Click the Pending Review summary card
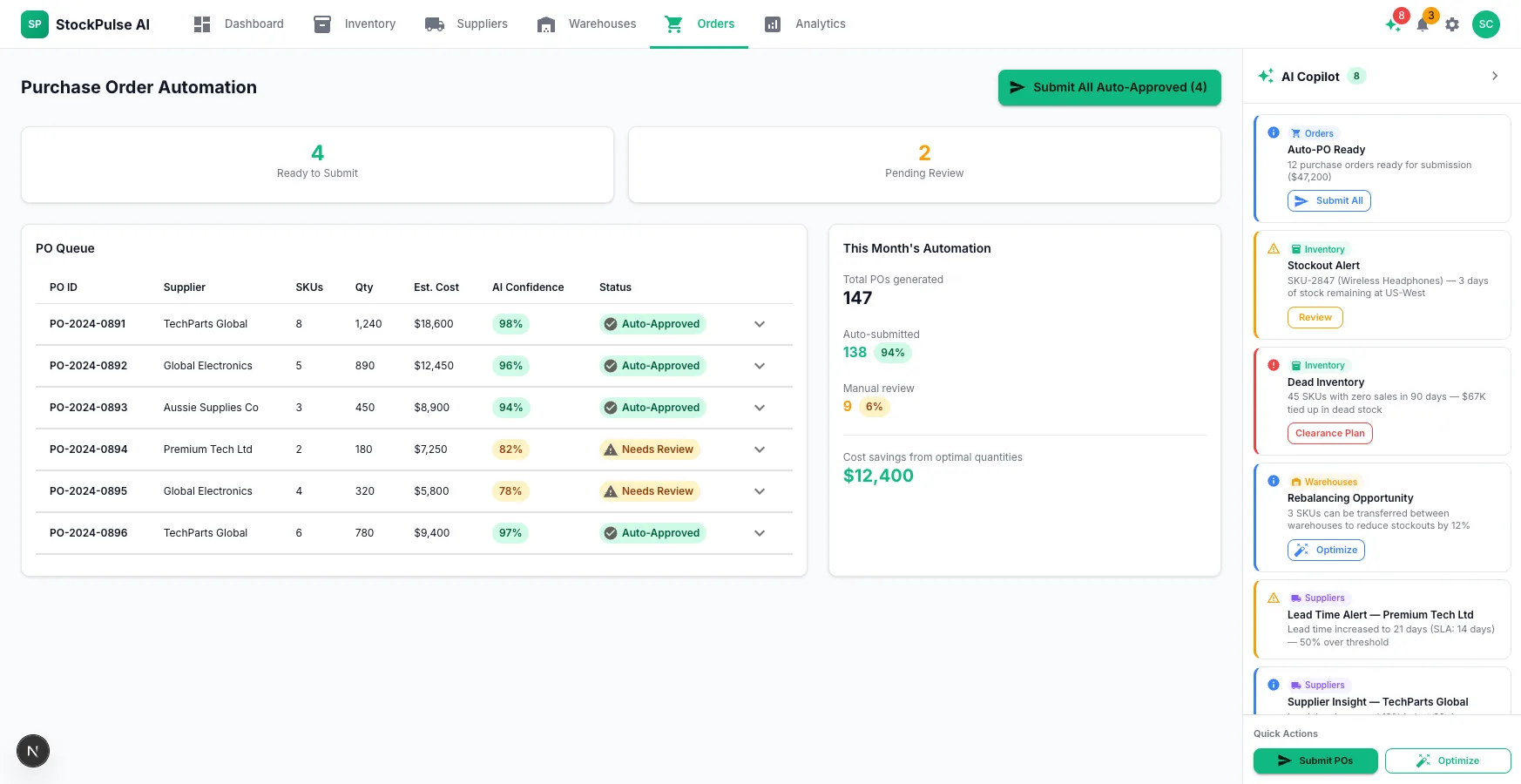The image size is (1521, 784). point(924,165)
